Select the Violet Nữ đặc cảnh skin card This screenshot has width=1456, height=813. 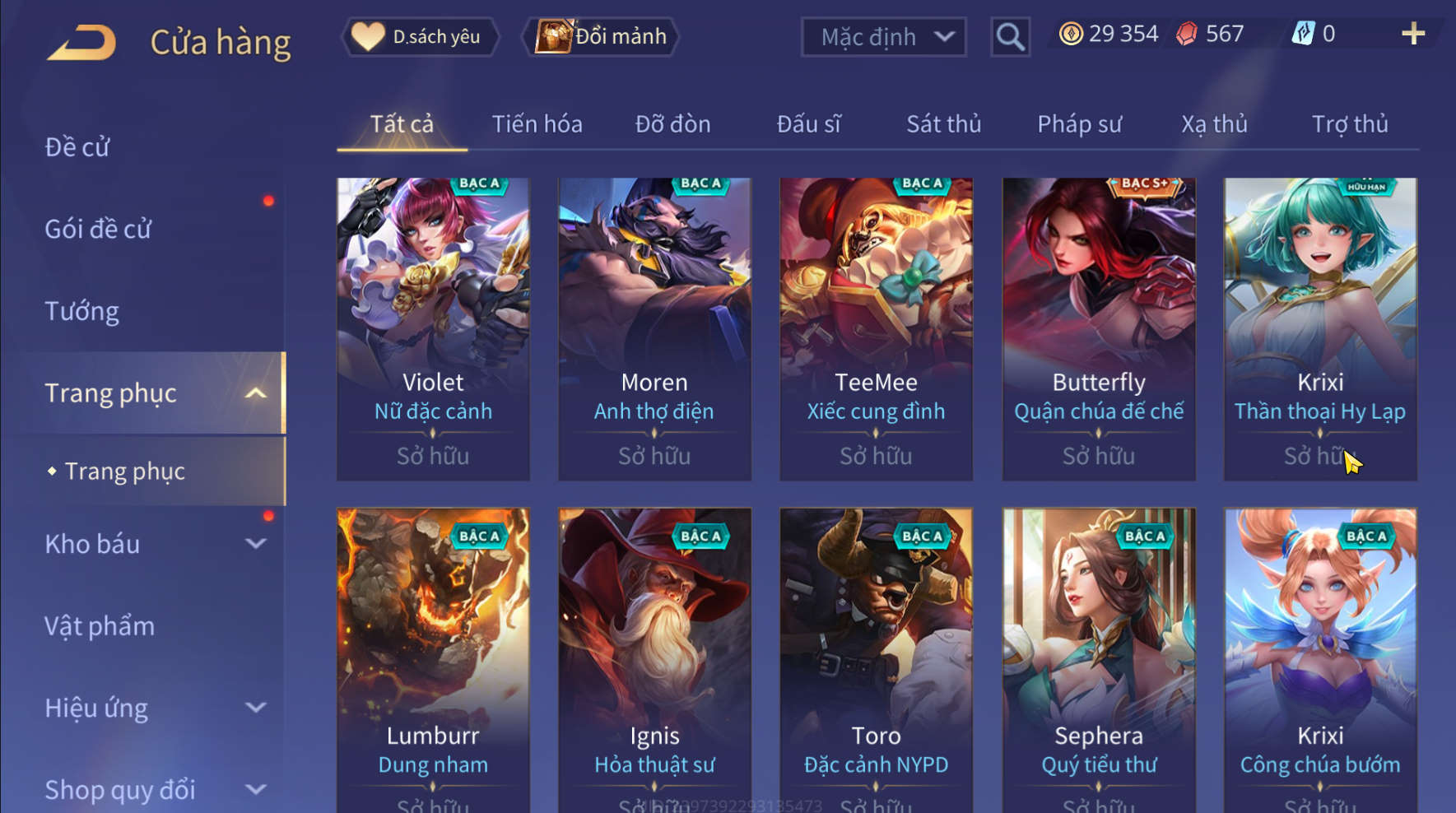coord(433,329)
